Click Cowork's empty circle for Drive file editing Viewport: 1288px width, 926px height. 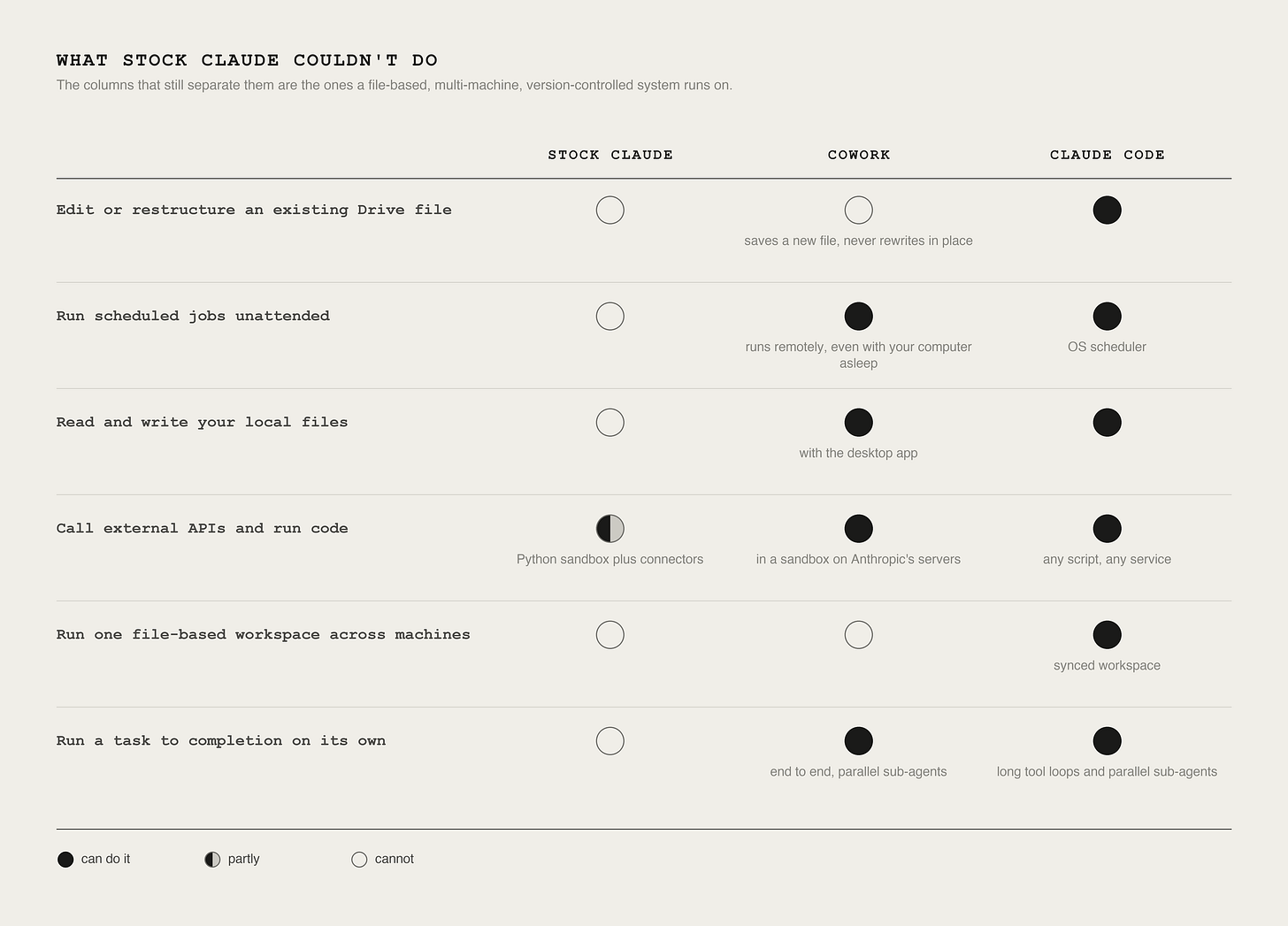point(858,210)
